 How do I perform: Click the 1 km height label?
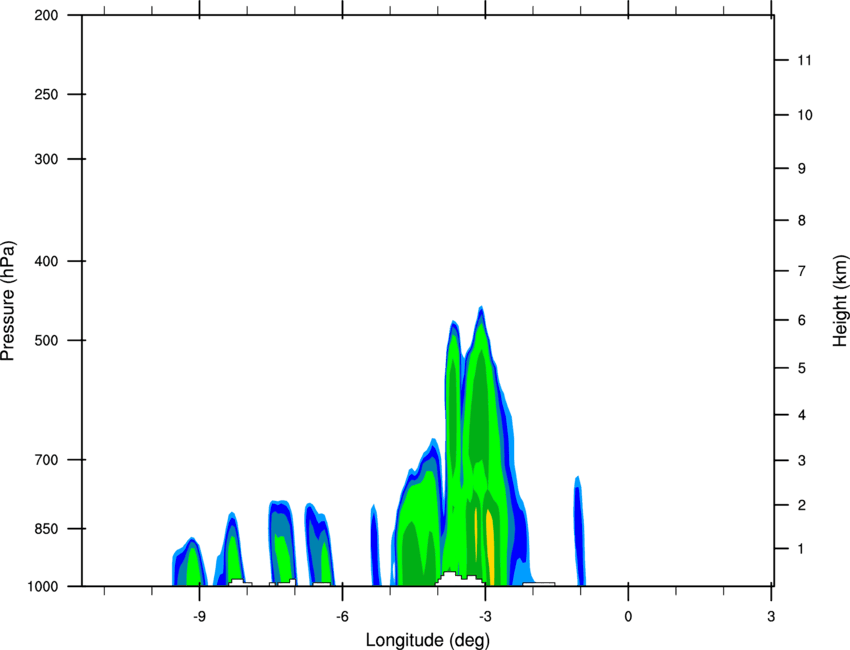[x=802, y=549]
